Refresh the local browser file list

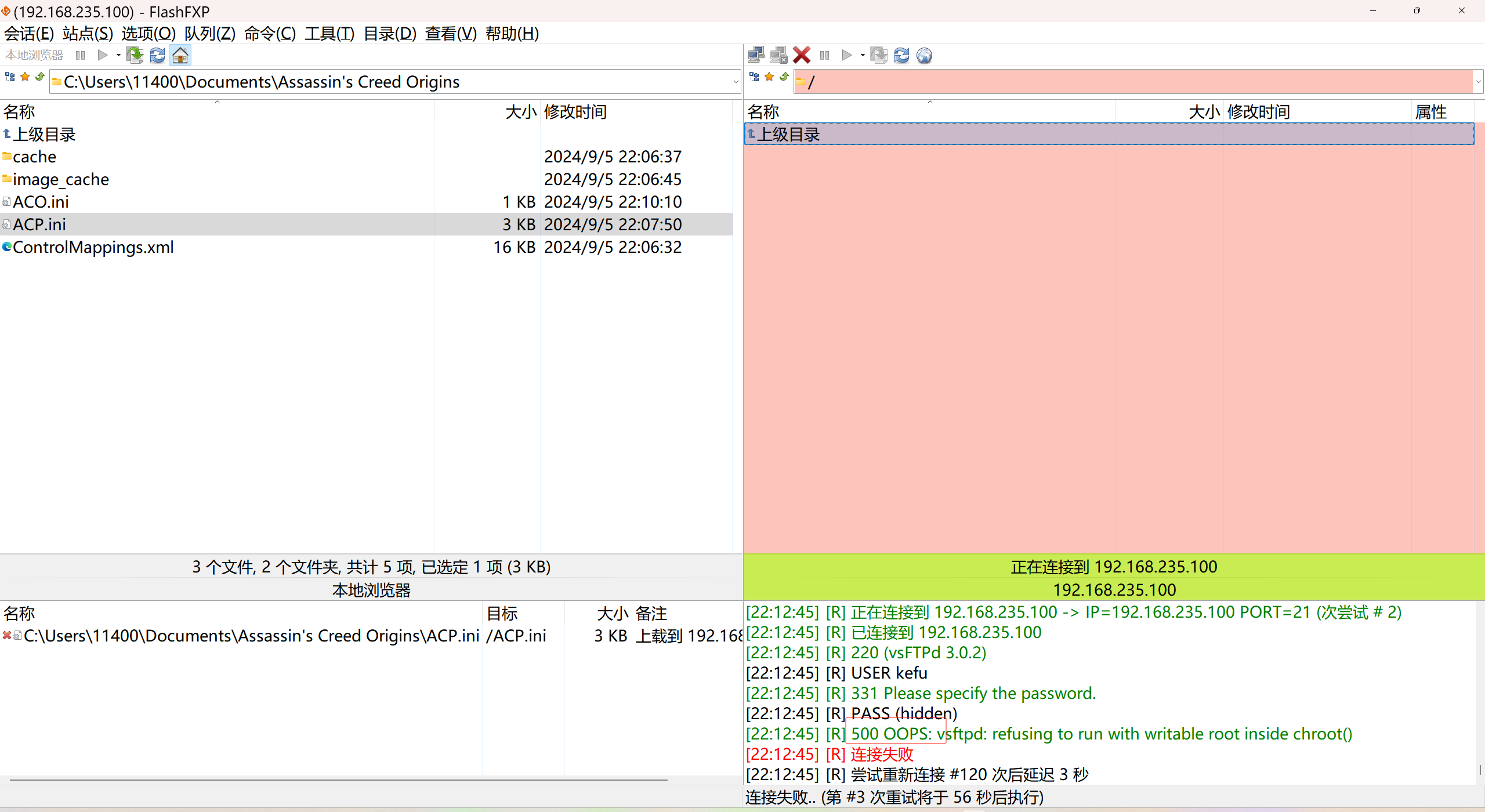click(x=157, y=55)
